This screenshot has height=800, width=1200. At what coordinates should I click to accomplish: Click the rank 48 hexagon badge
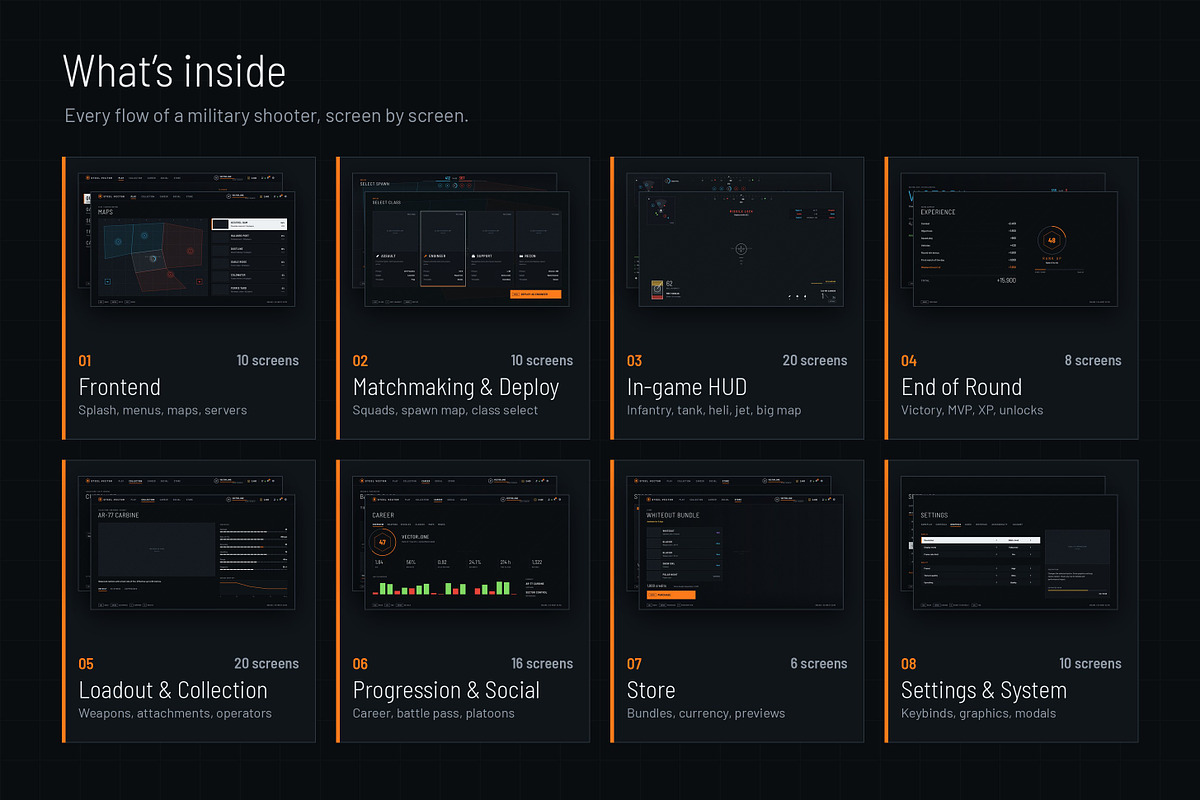pos(1051,240)
